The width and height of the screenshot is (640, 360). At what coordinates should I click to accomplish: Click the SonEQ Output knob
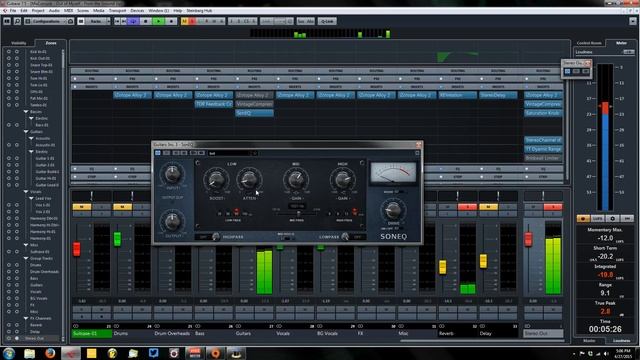172,221
